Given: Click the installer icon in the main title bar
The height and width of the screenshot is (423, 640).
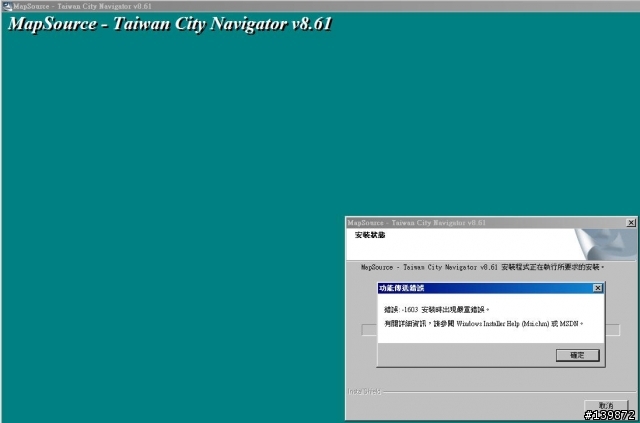Looking at the screenshot, I should (7, 7).
